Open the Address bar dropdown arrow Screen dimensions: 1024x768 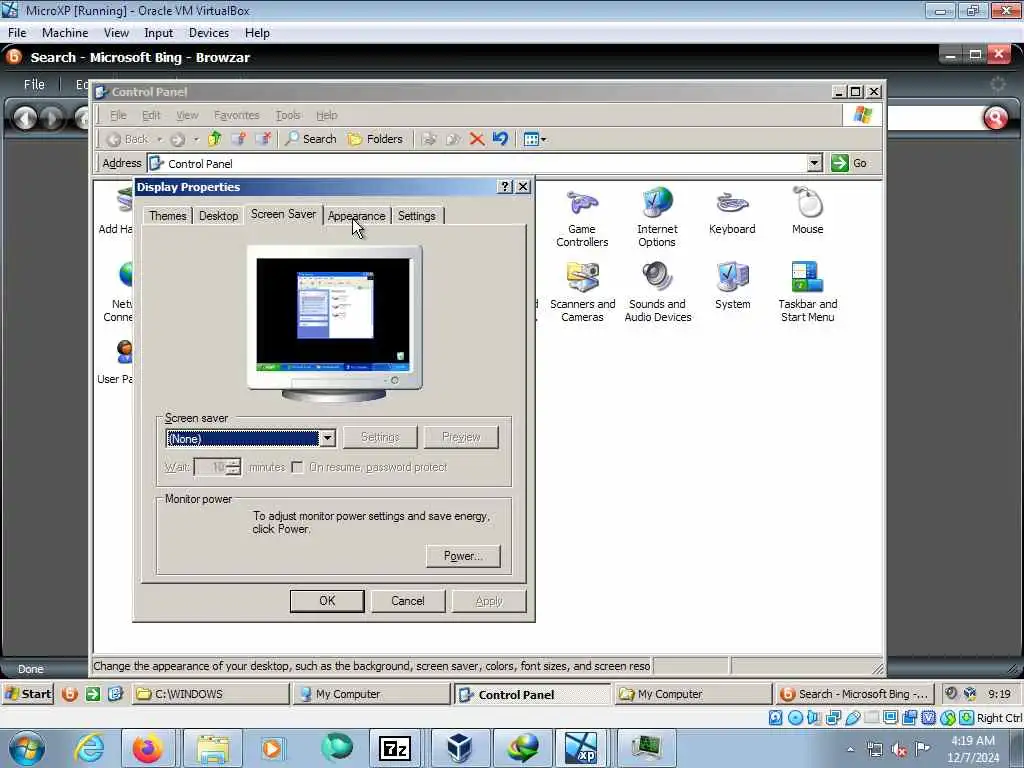pyautogui.click(x=814, y=163)
